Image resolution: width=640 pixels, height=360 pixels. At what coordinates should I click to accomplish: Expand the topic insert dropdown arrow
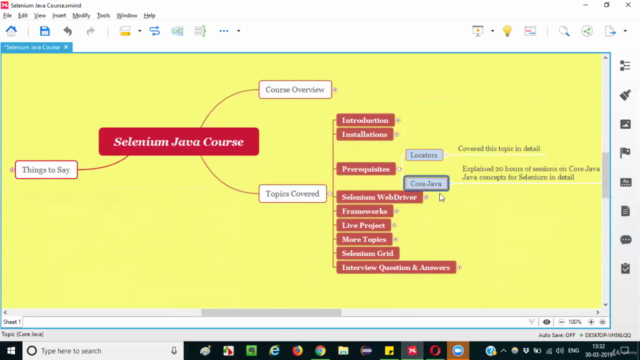[140, 31]
